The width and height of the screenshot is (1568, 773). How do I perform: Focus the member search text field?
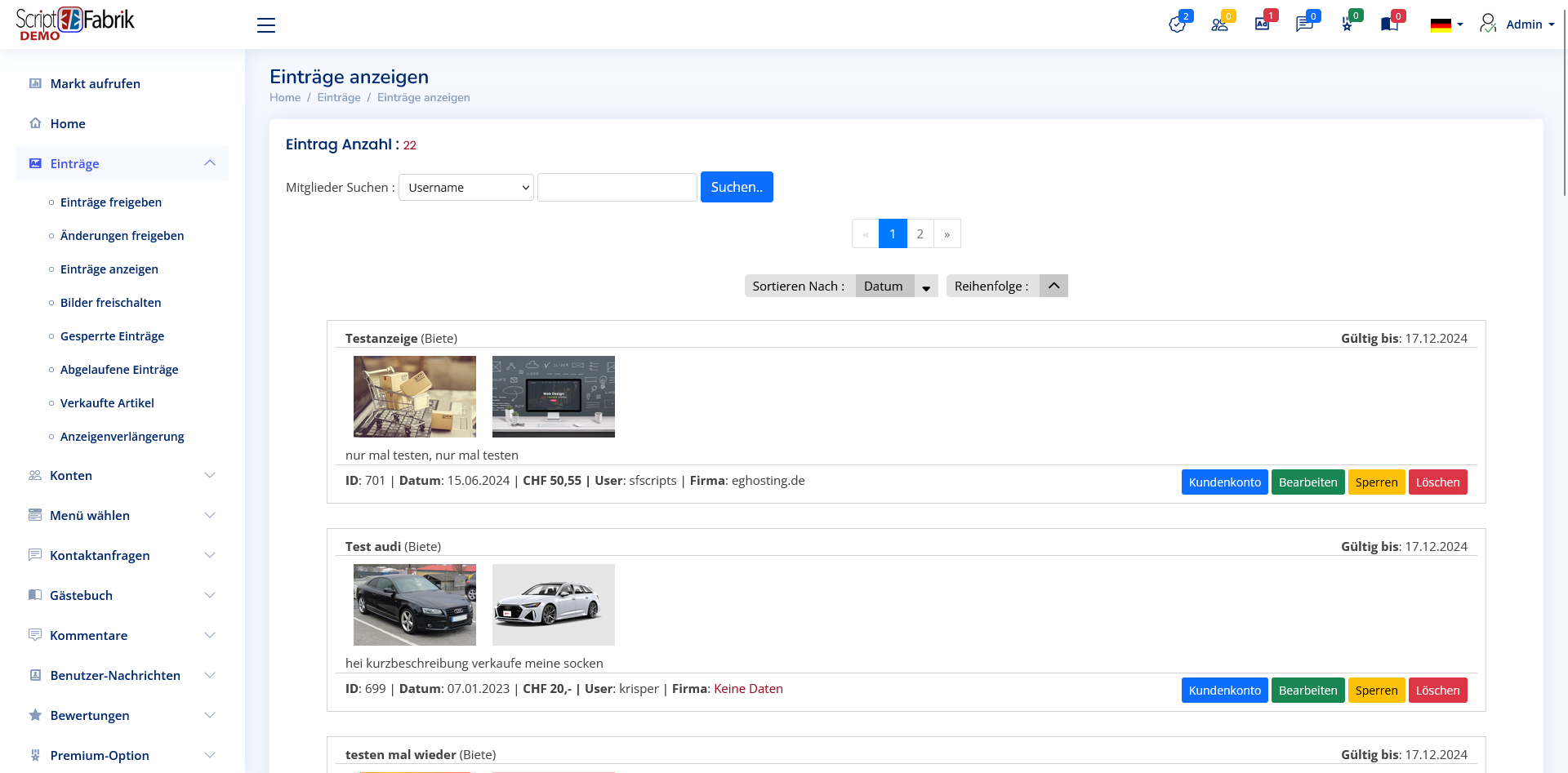pos(617,187)
